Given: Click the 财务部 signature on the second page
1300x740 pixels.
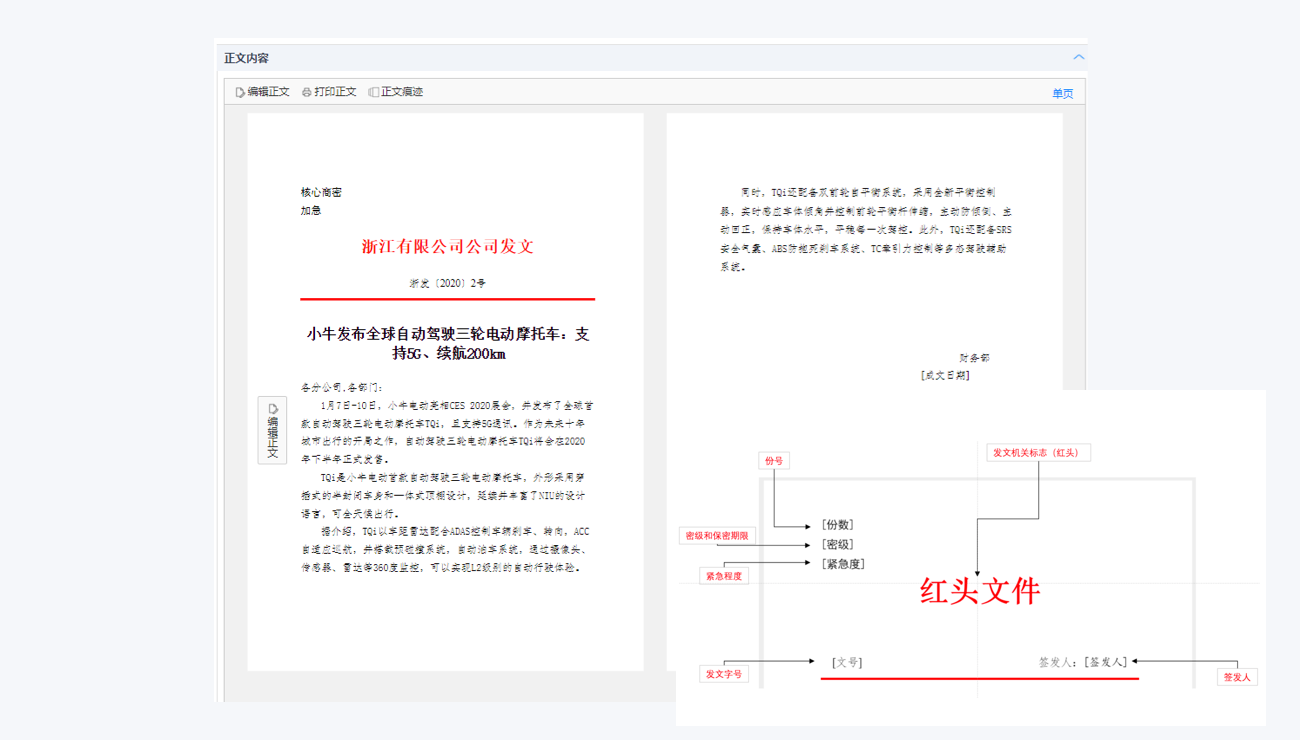Looking at the screenshot, I should pyautogui.click(x=974, y=357).
